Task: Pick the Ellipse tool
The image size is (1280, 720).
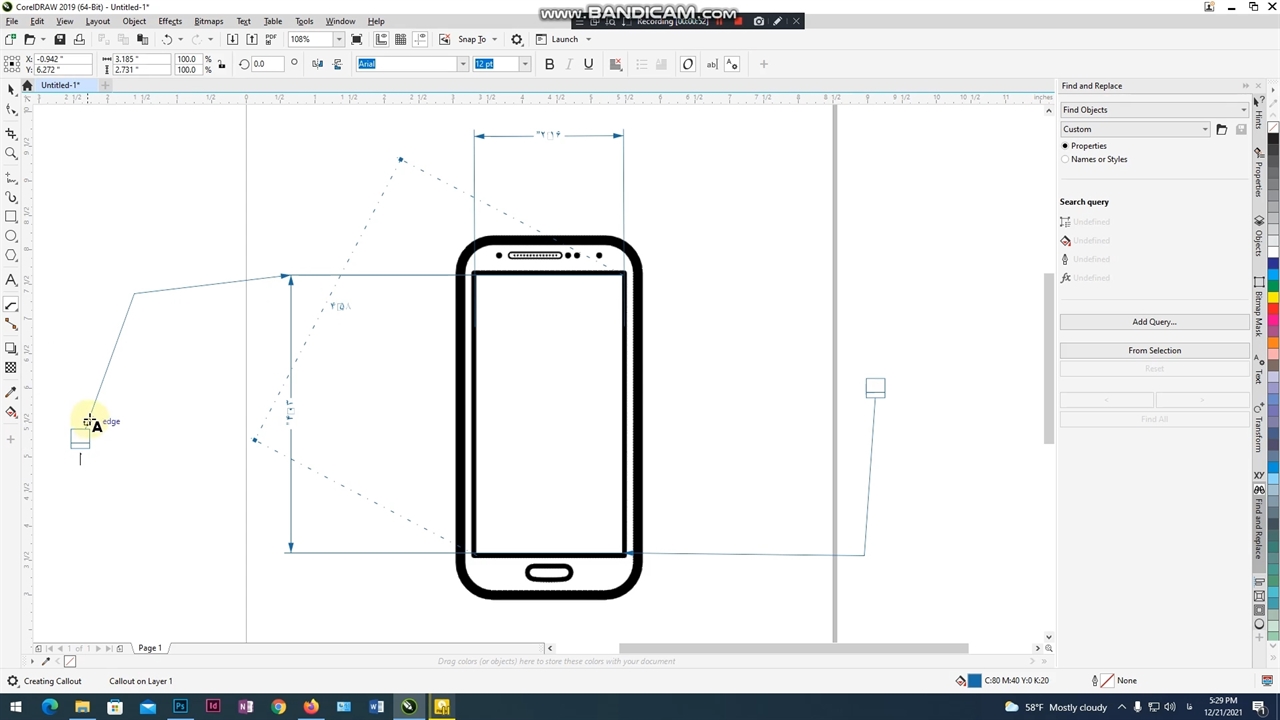Action: [x=11, y=236]
